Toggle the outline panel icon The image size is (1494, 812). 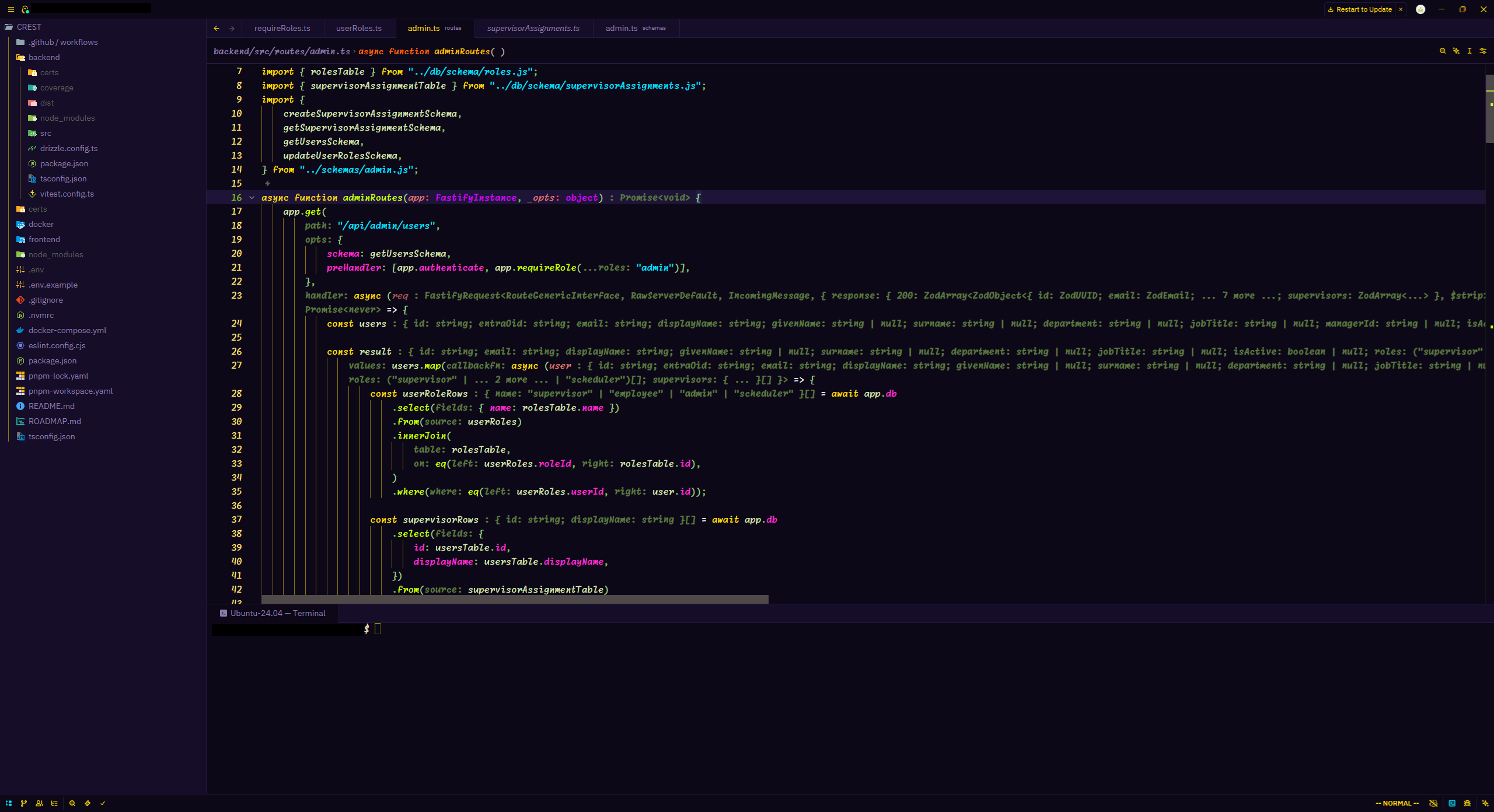click(54, 803)
